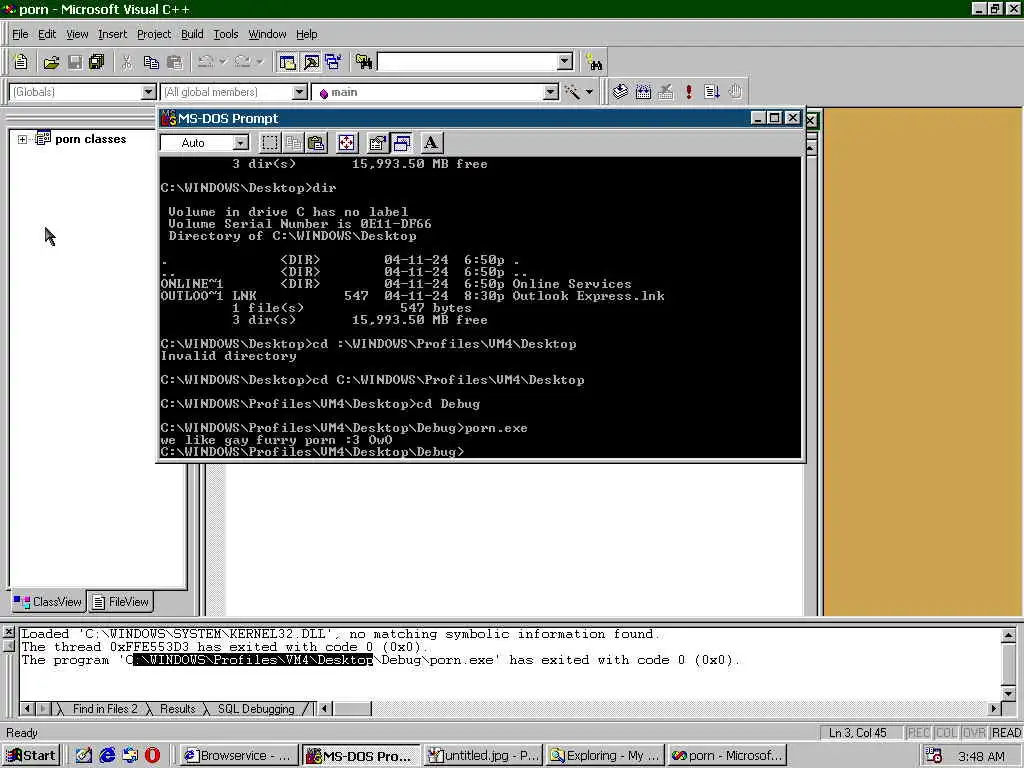Click the Redo arrow icon
Screen dimensions: 1024x768
coord(243,62)
